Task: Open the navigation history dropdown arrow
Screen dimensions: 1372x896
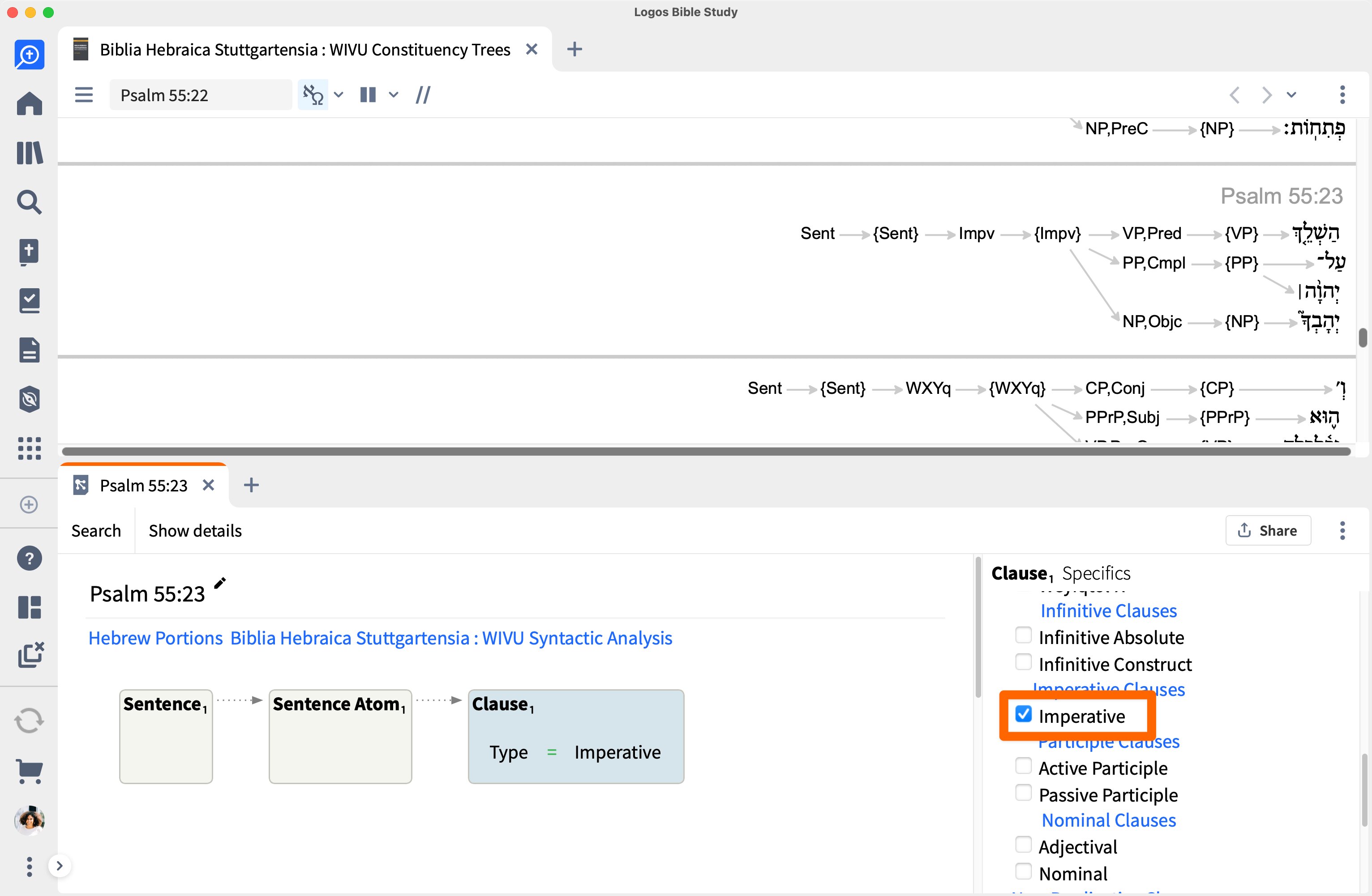Action: tap(1292, 94)
